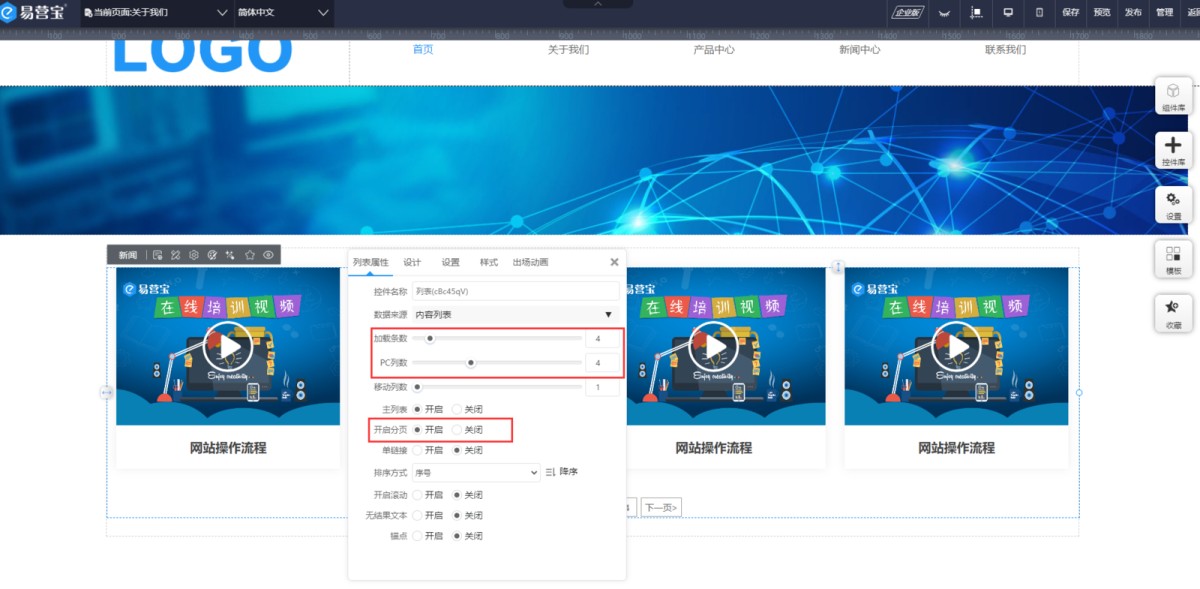Select 单链接 关闭 radio button
1200x589 pixels.
click(x=457, y=450)
